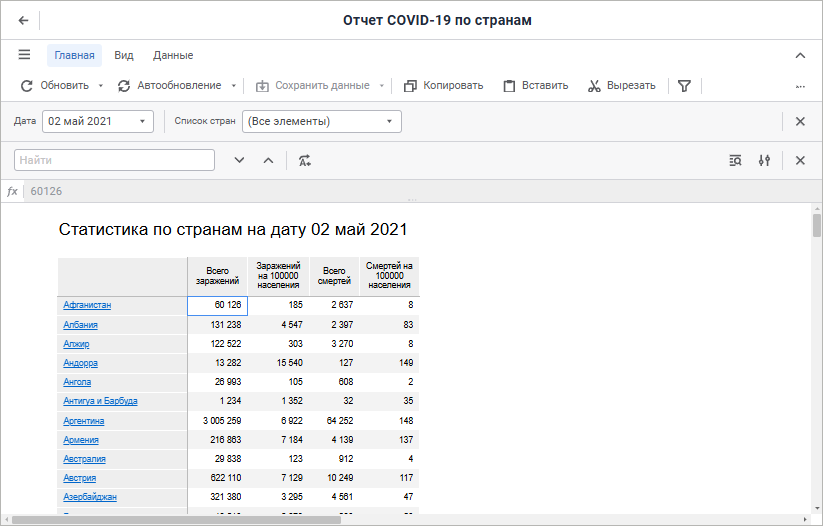Click the filter funnel icon
Screen dimensions: 823x526
(684, 86)
